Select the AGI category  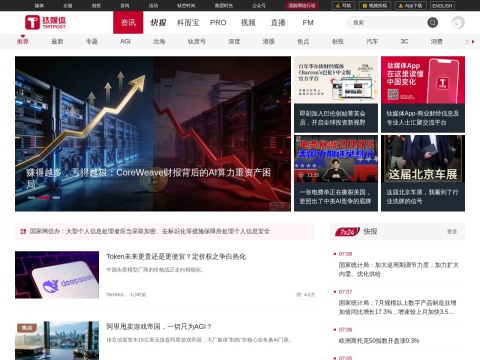(125, 42)
